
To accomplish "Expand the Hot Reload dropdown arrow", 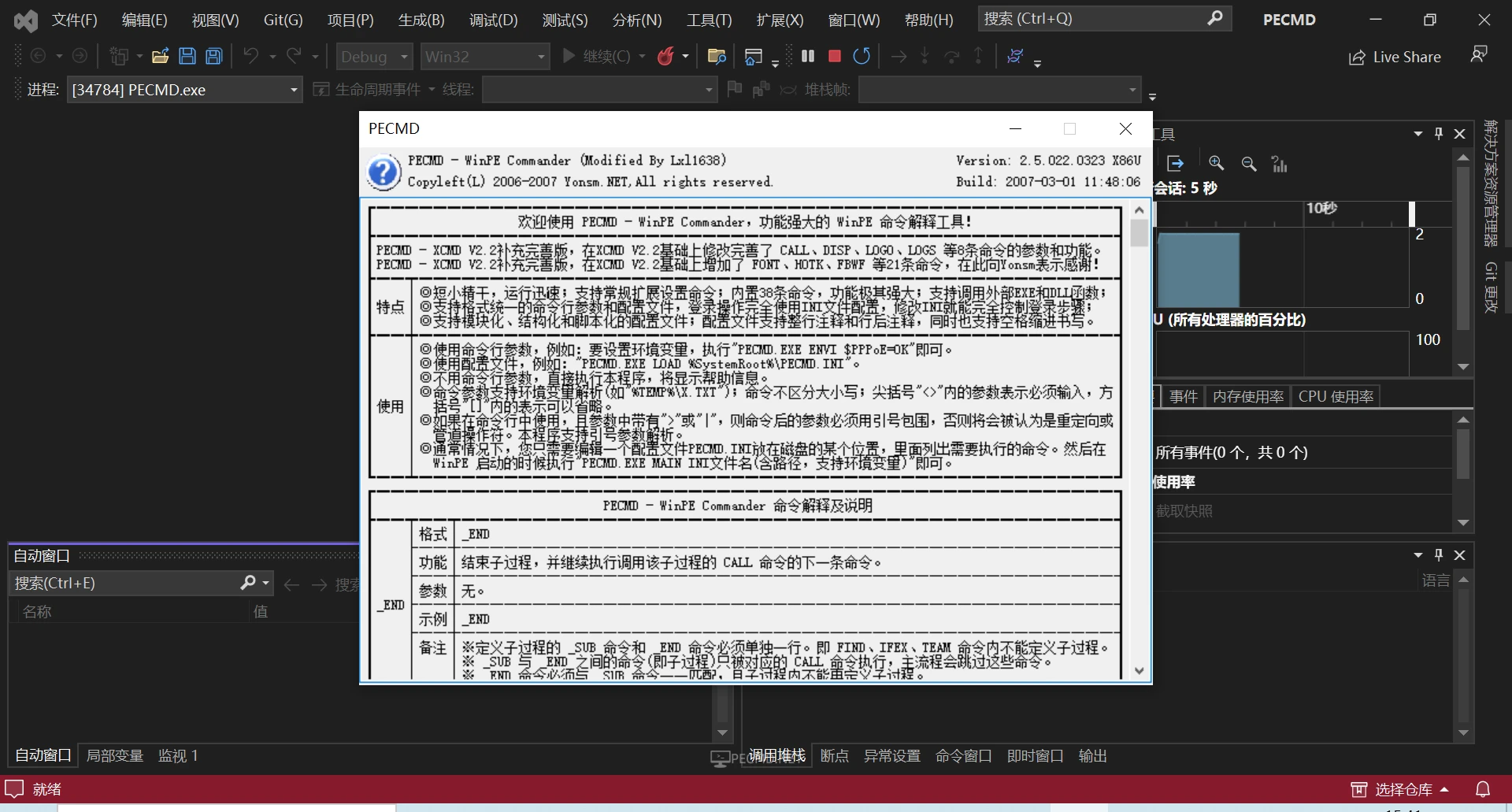I will point(685,56).
